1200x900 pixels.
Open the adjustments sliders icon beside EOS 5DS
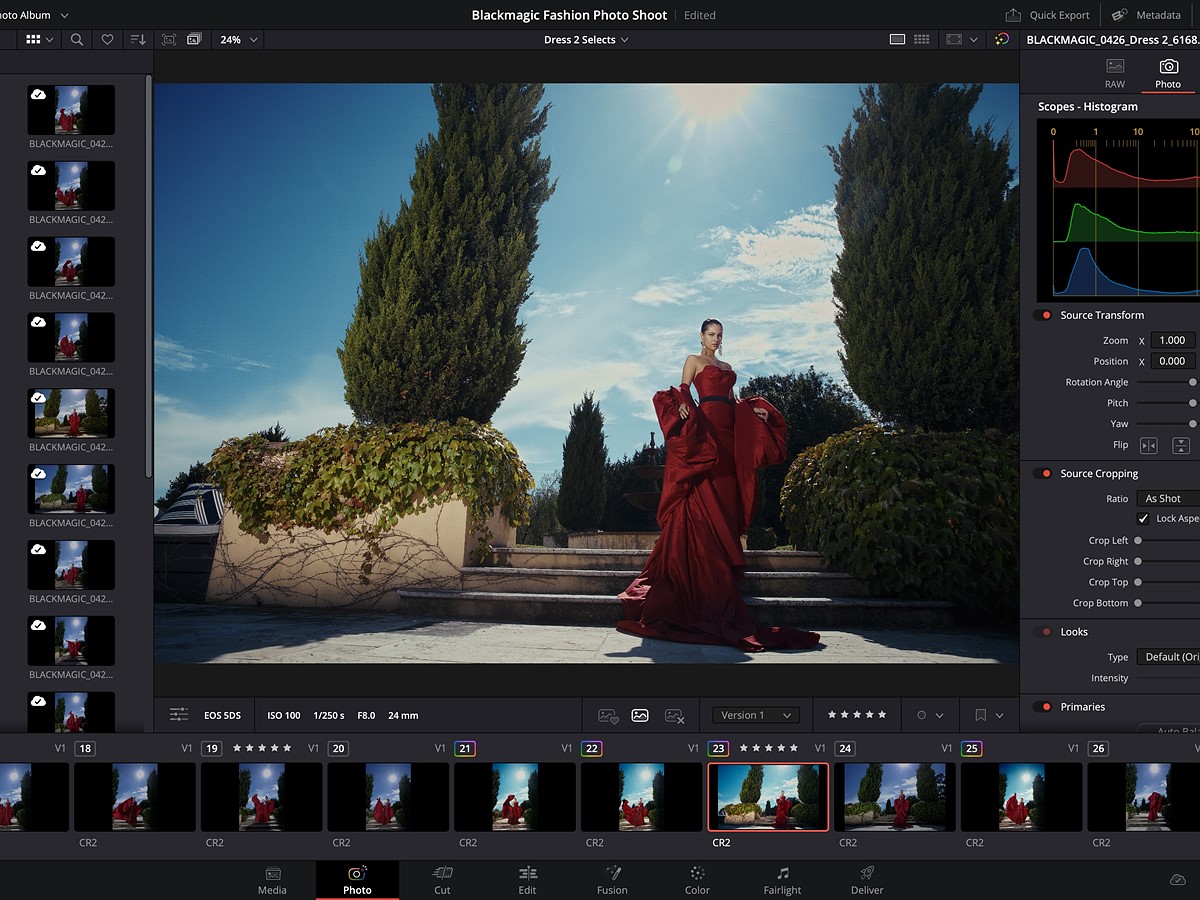[x=179, y=715]
